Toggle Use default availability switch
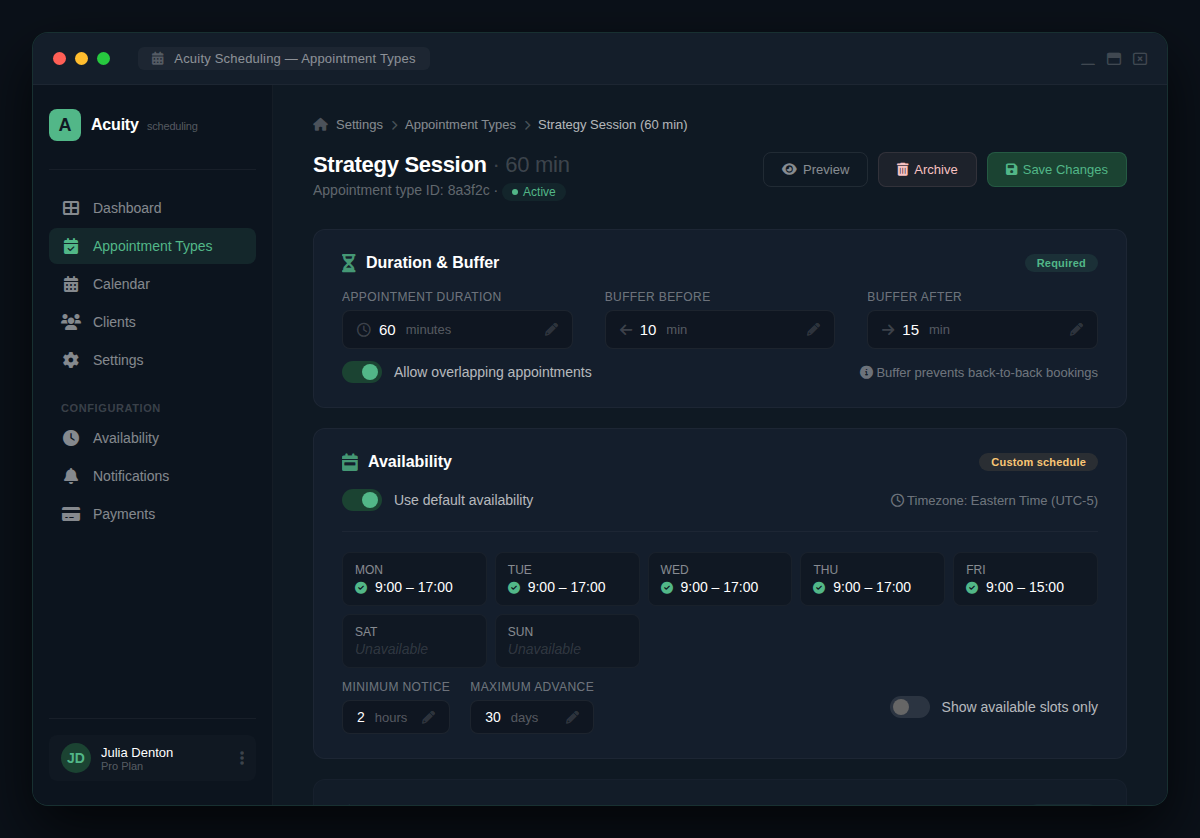Image resolution: width=1200 pixels, height=838 pixels. tap(362, 500)
